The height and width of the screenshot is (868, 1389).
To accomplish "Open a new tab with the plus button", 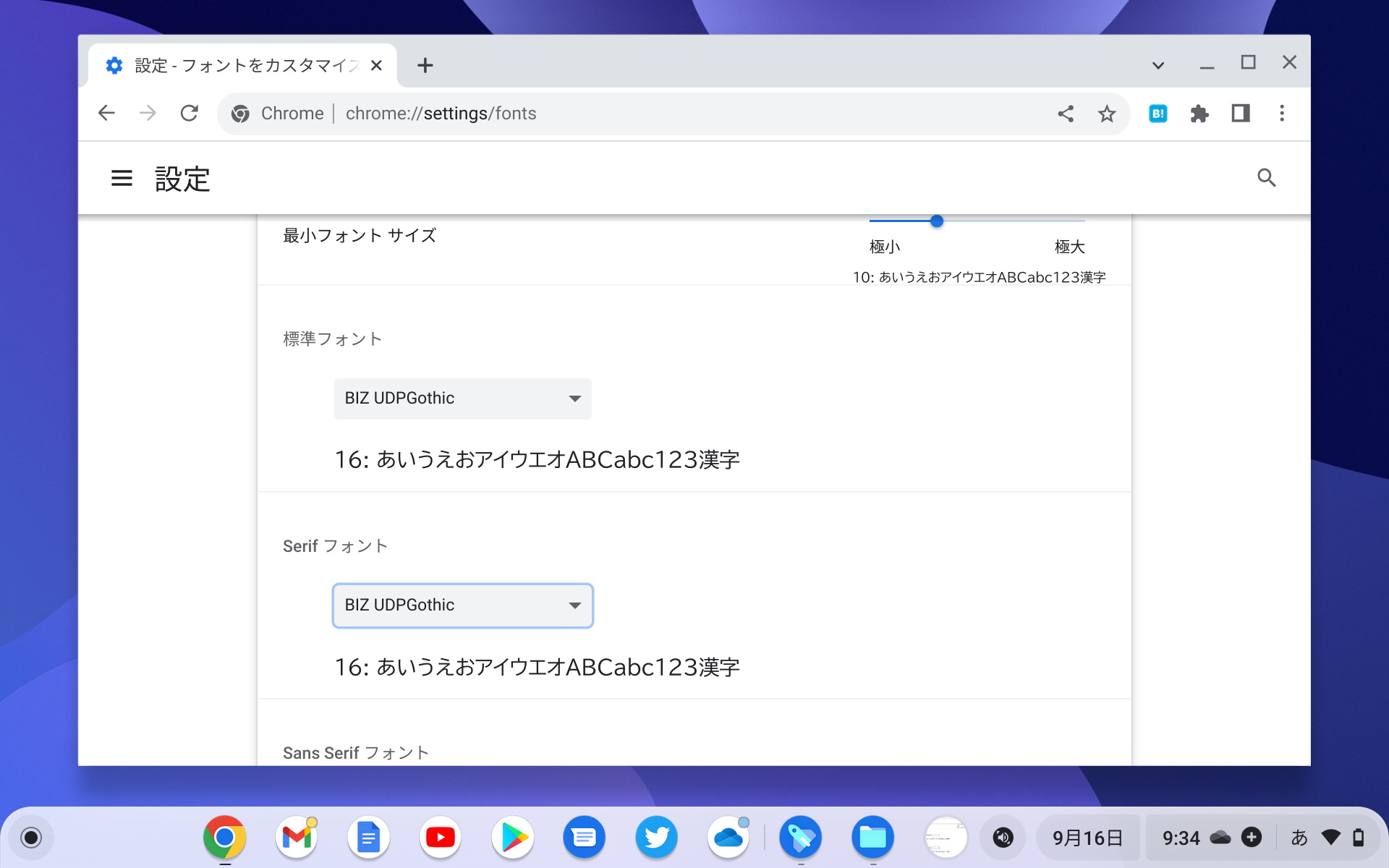I will [425, 65].
